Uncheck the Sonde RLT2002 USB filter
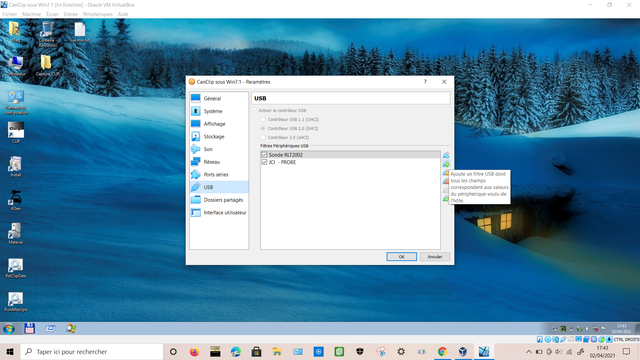Image resolution: width=640 pixels, height=360 pixels. tap(264, 155)
